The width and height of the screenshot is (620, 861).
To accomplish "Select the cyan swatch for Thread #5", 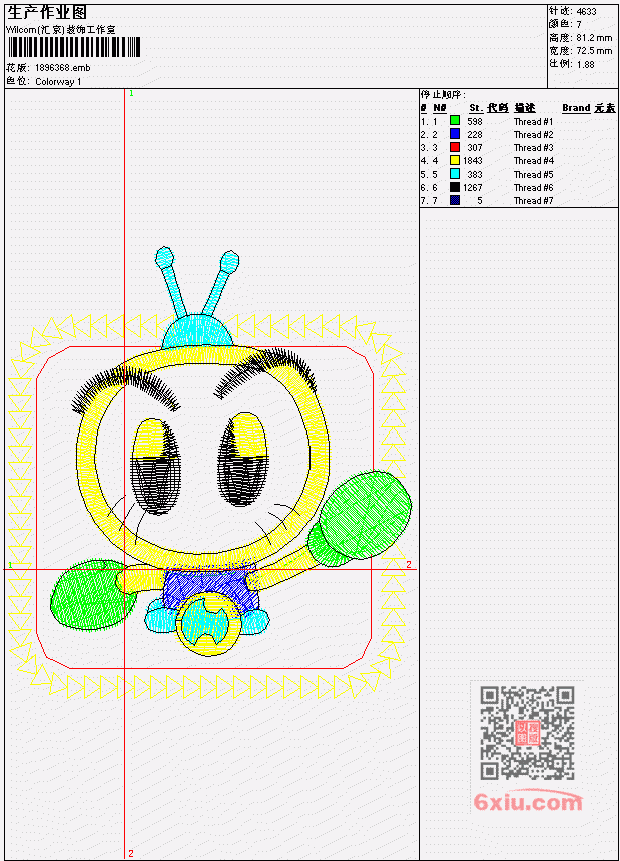I will pyautogui.click(x=455, y=174).
